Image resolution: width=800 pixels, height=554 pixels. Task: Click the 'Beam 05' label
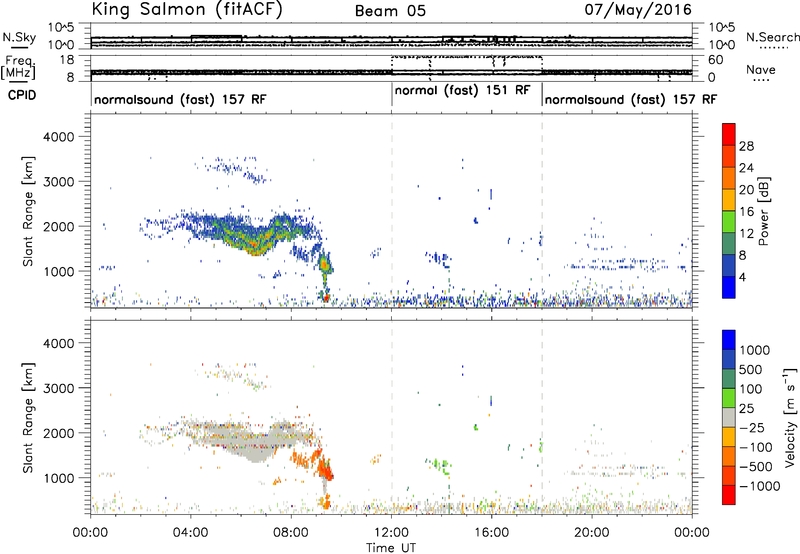[390, 11]
